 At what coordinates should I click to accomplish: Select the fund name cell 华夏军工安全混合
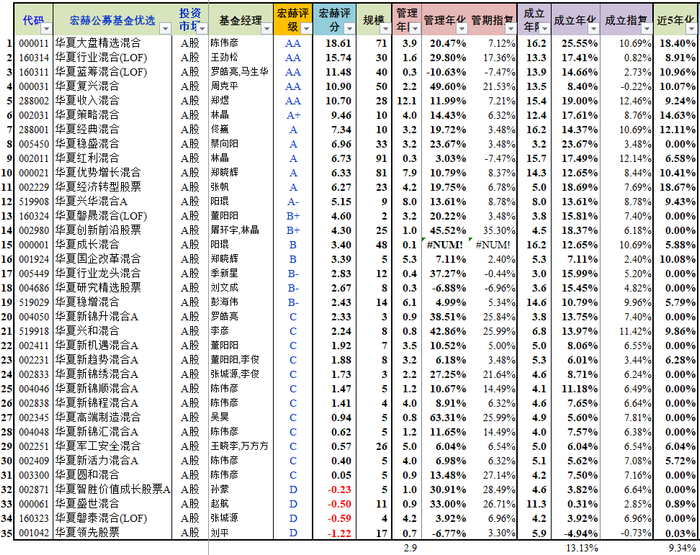coord(112,447)
